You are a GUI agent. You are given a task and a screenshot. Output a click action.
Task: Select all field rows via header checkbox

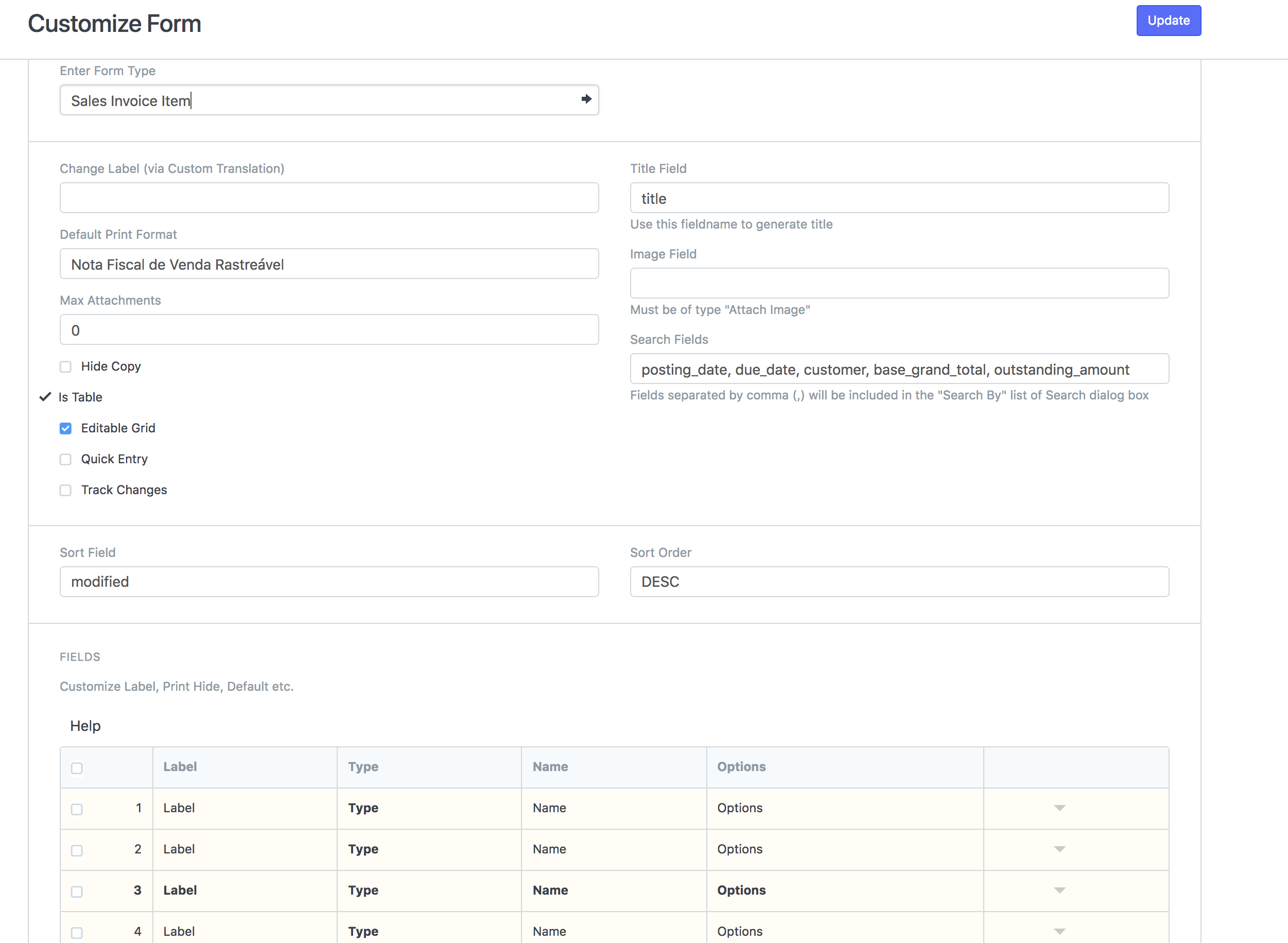point(77,769)
